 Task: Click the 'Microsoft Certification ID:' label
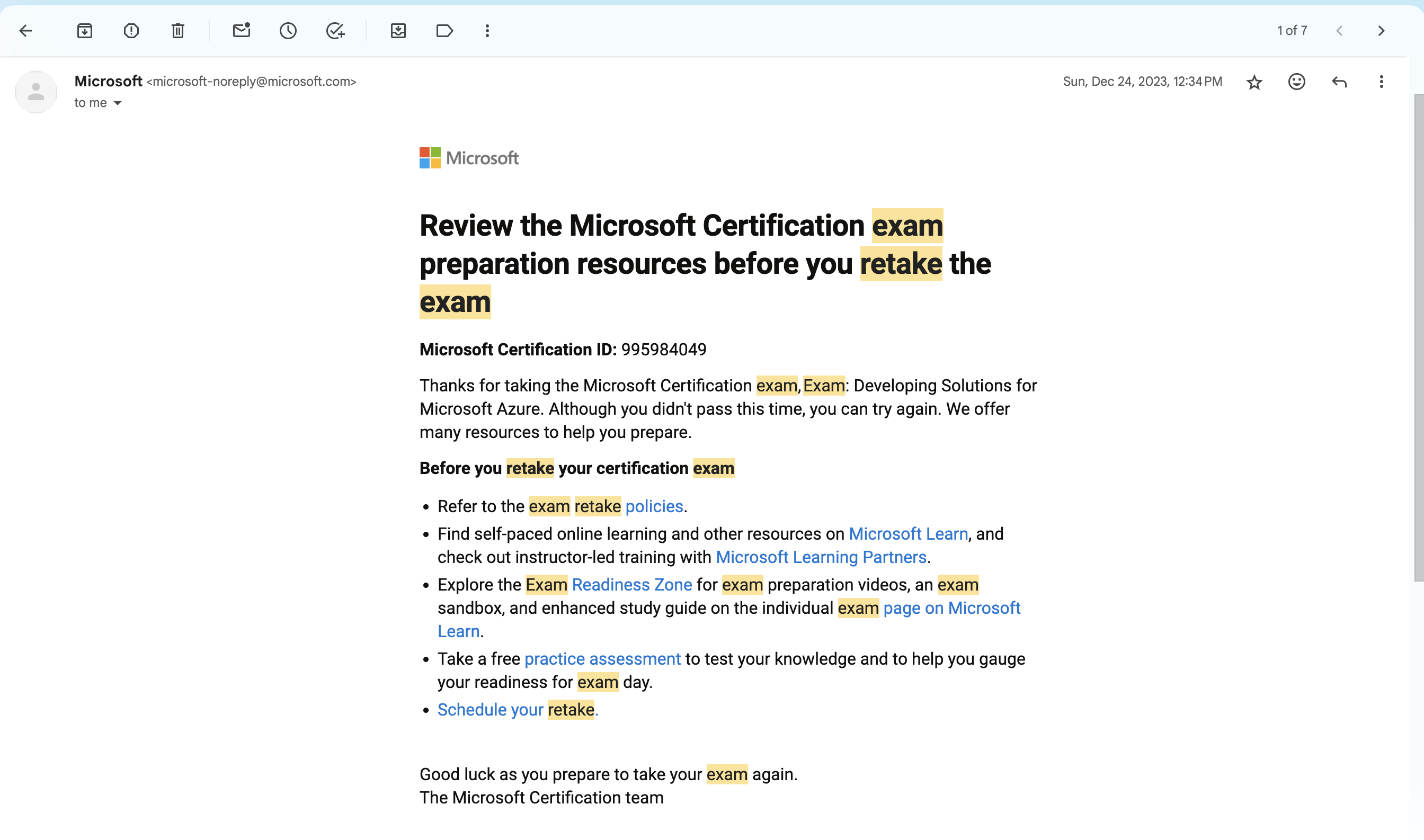[518, 350]
